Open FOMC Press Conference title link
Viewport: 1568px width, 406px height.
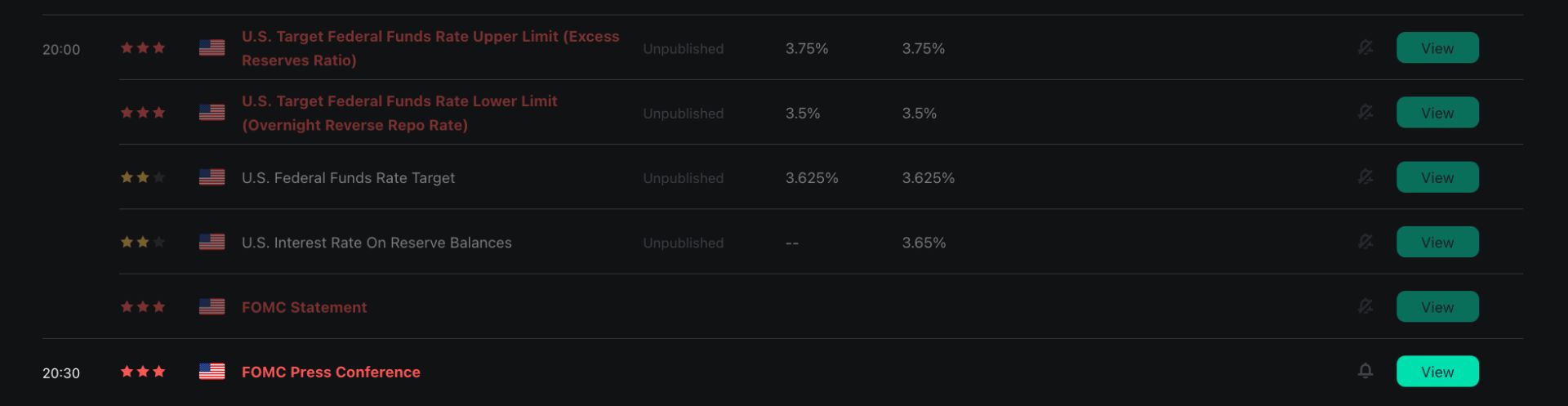(x=331, y=373)
